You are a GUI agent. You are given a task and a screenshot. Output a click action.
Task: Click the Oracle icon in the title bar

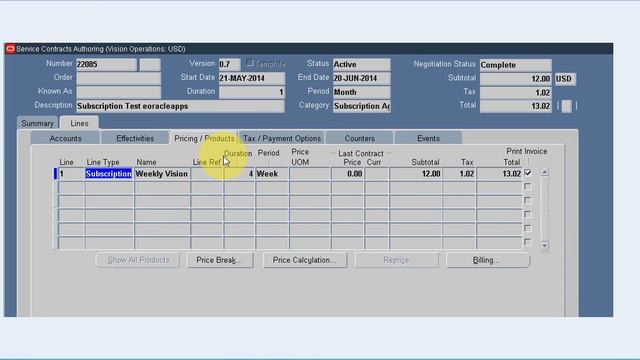[10, 49]
